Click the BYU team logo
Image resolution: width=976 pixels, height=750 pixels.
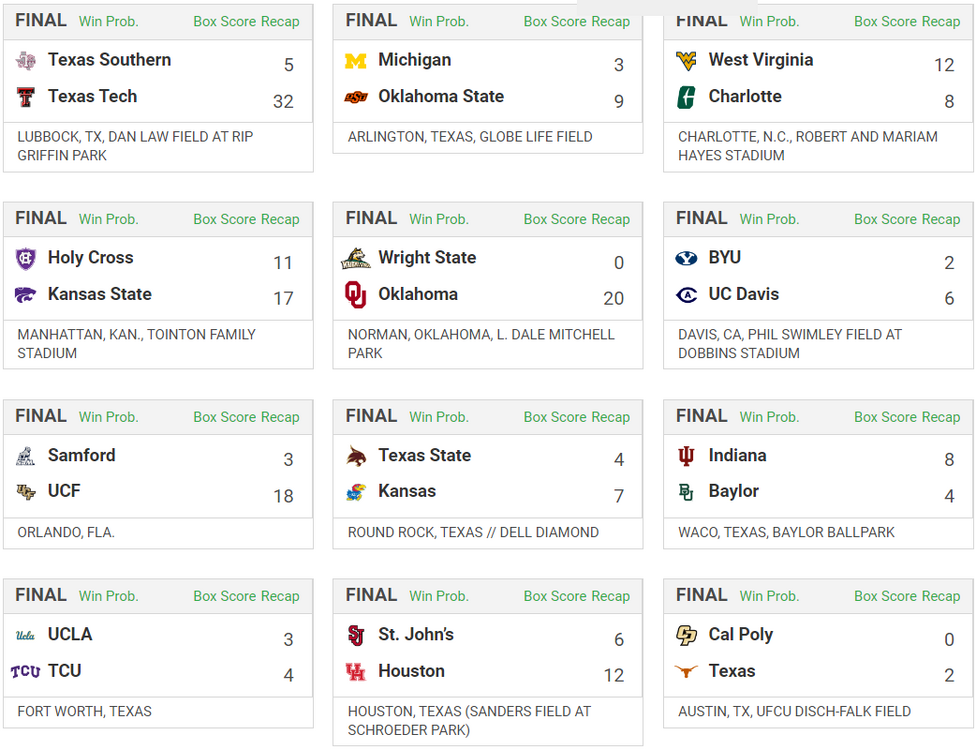tap(686, 258)
